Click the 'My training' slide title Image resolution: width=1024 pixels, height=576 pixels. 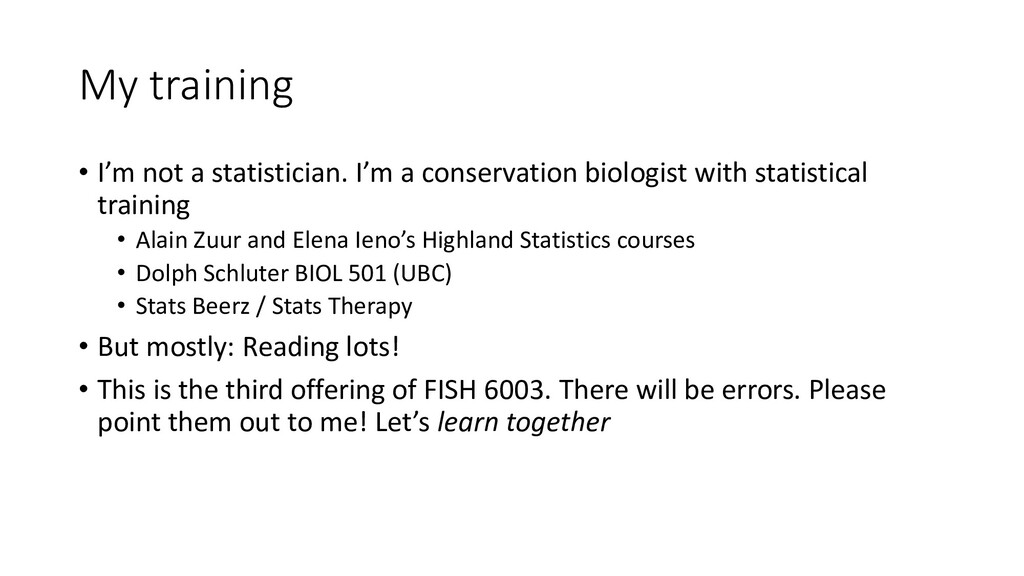186,86
